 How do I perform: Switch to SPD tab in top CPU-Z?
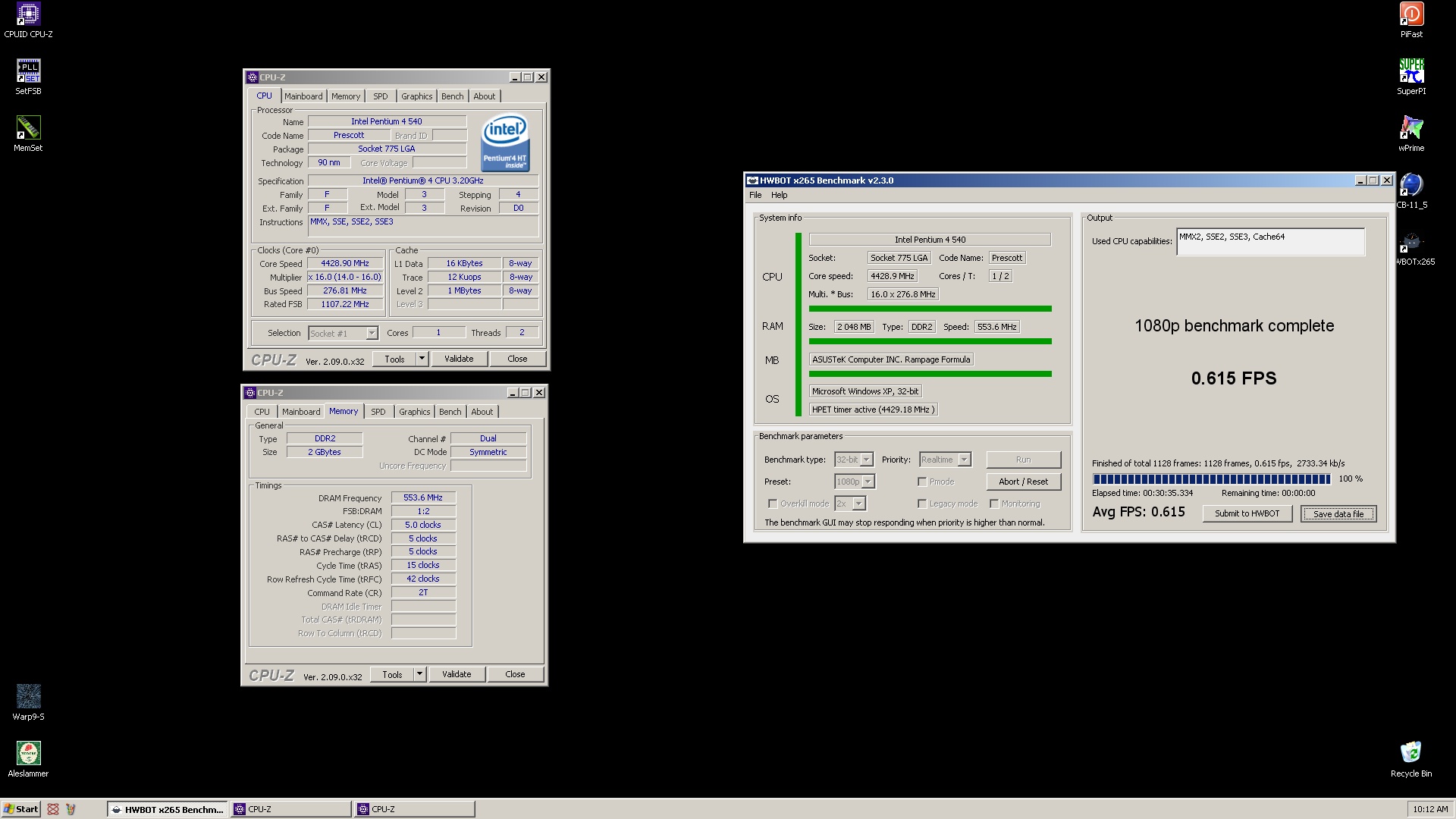[380, 96]
